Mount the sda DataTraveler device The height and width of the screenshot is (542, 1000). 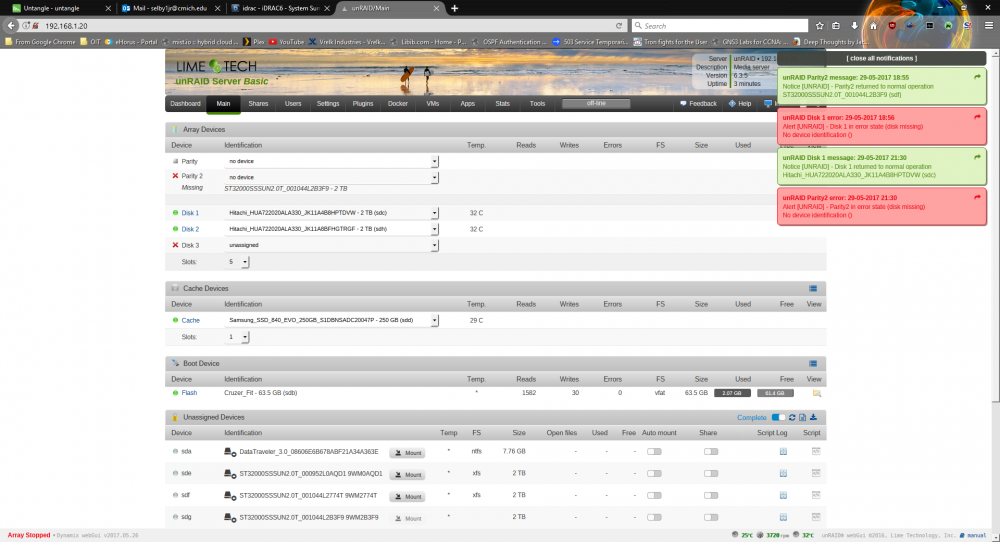coord(408,453)
